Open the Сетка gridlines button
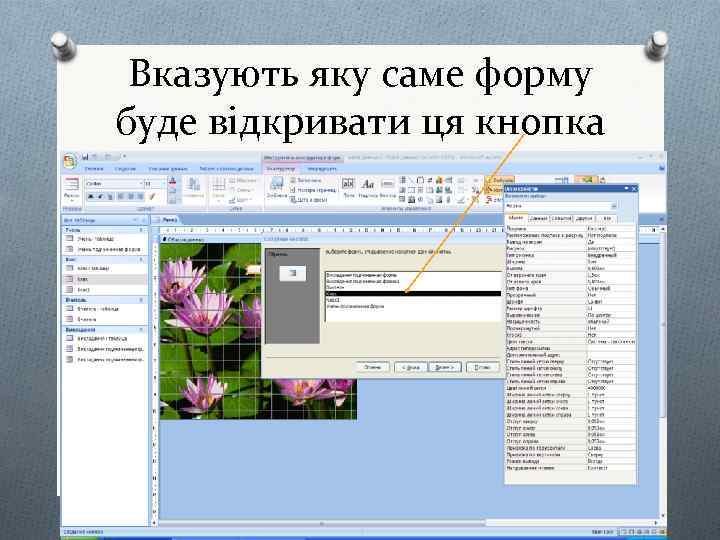This screenshot has height=540, width=720. pos(219,188)
